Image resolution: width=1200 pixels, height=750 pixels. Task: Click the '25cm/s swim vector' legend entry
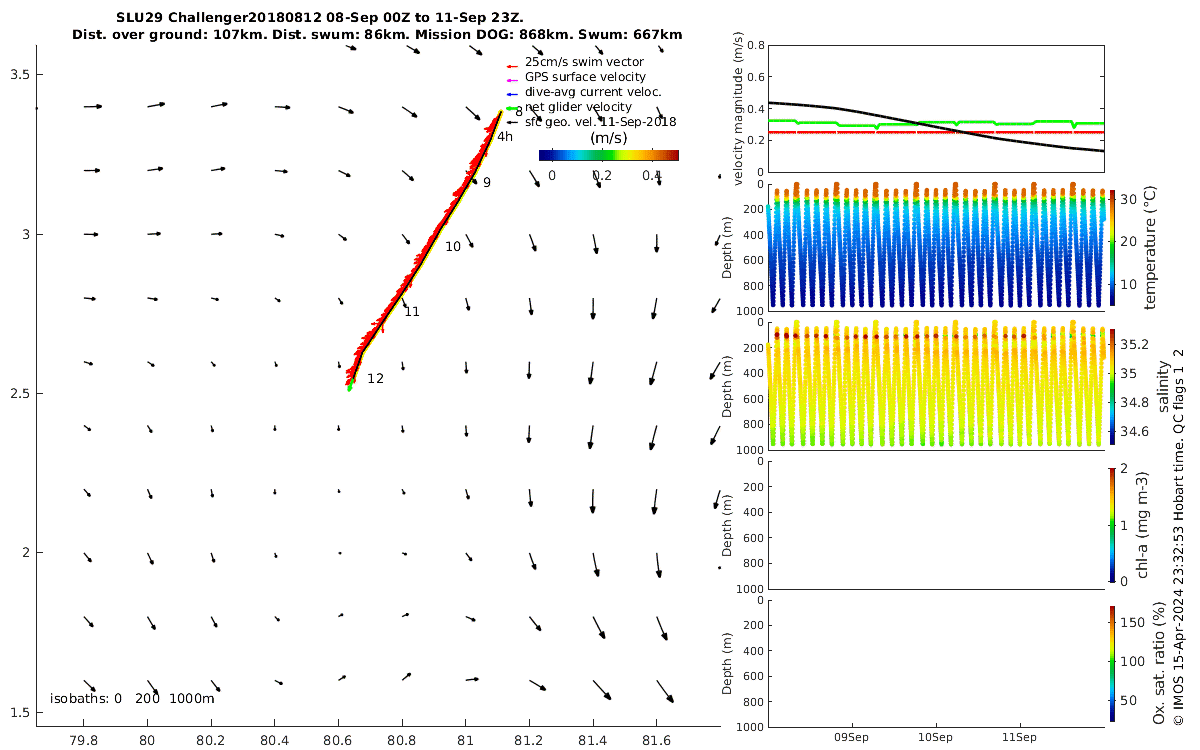[584, 62]
